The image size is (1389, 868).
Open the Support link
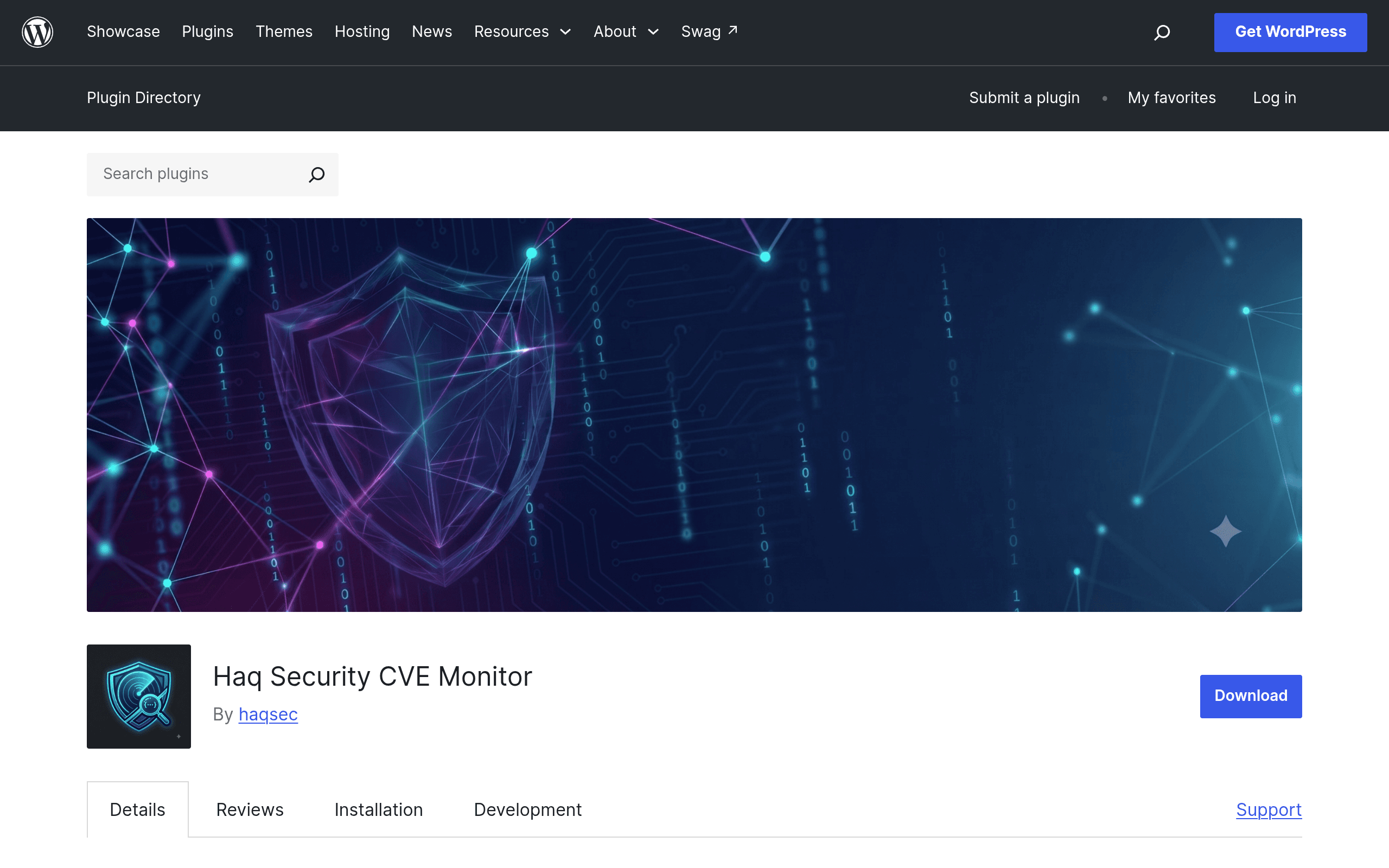1269,809
